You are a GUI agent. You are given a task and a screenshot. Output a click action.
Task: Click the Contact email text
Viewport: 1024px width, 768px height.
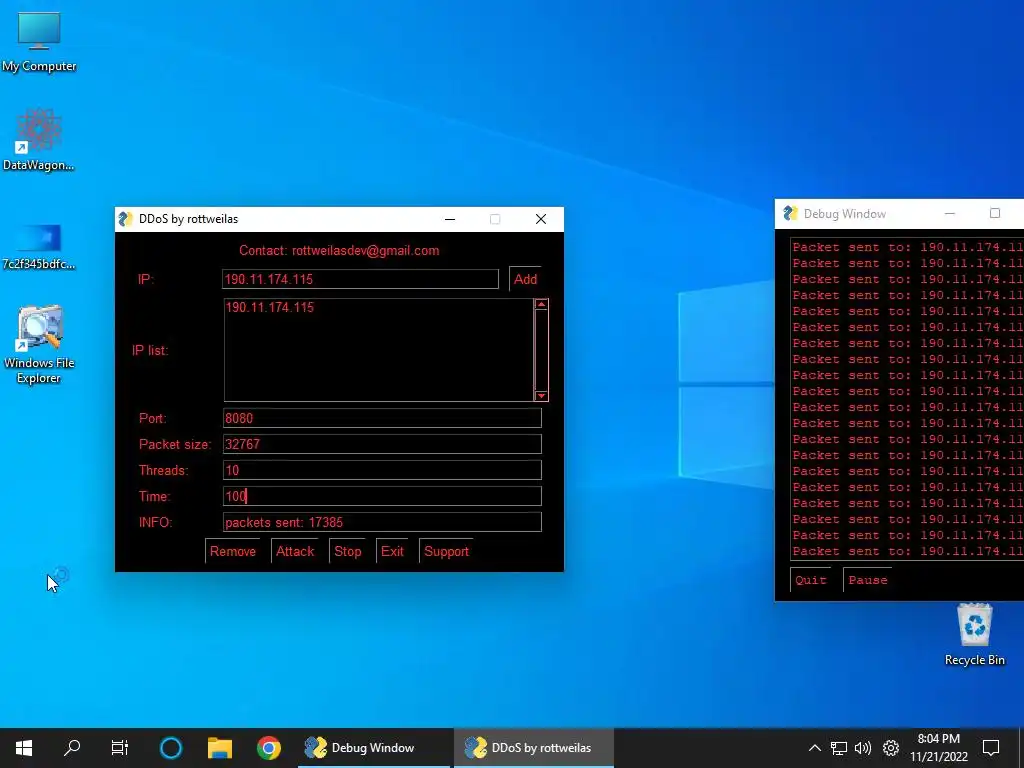(339, 250)
